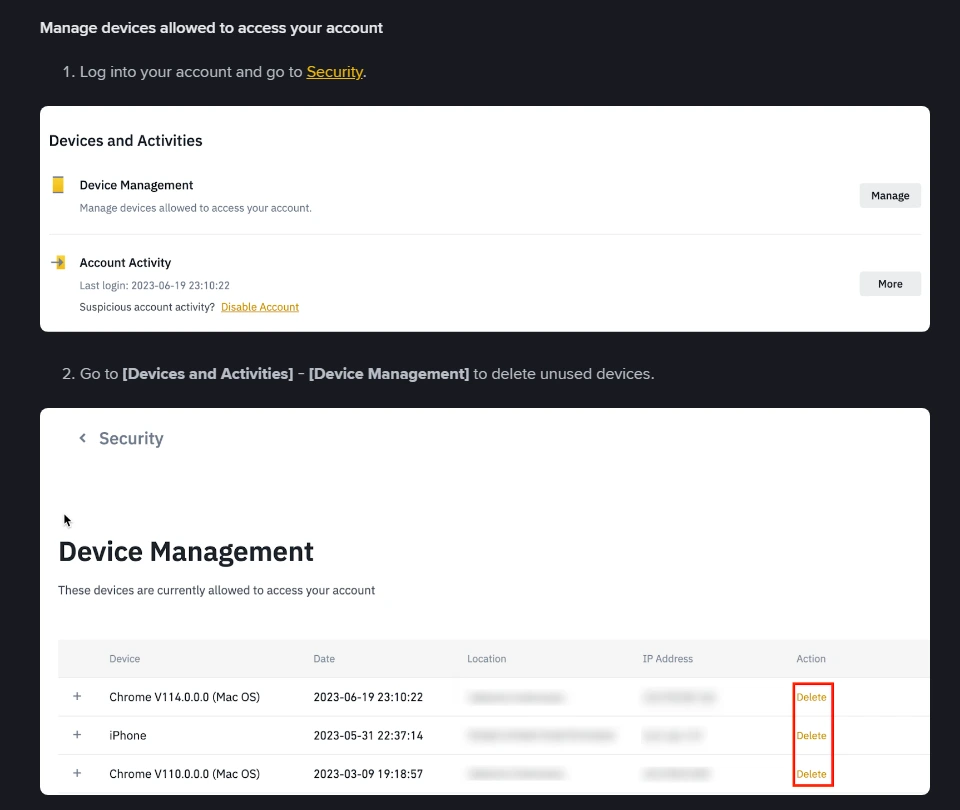Open the Security link in step 1

[x=334, y=72]
